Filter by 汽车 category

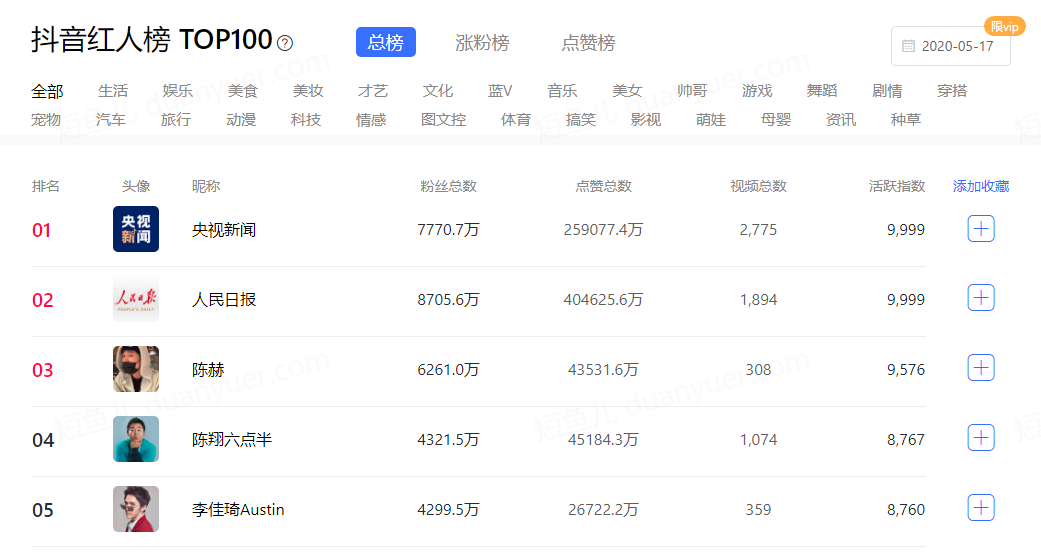[111, 120]
